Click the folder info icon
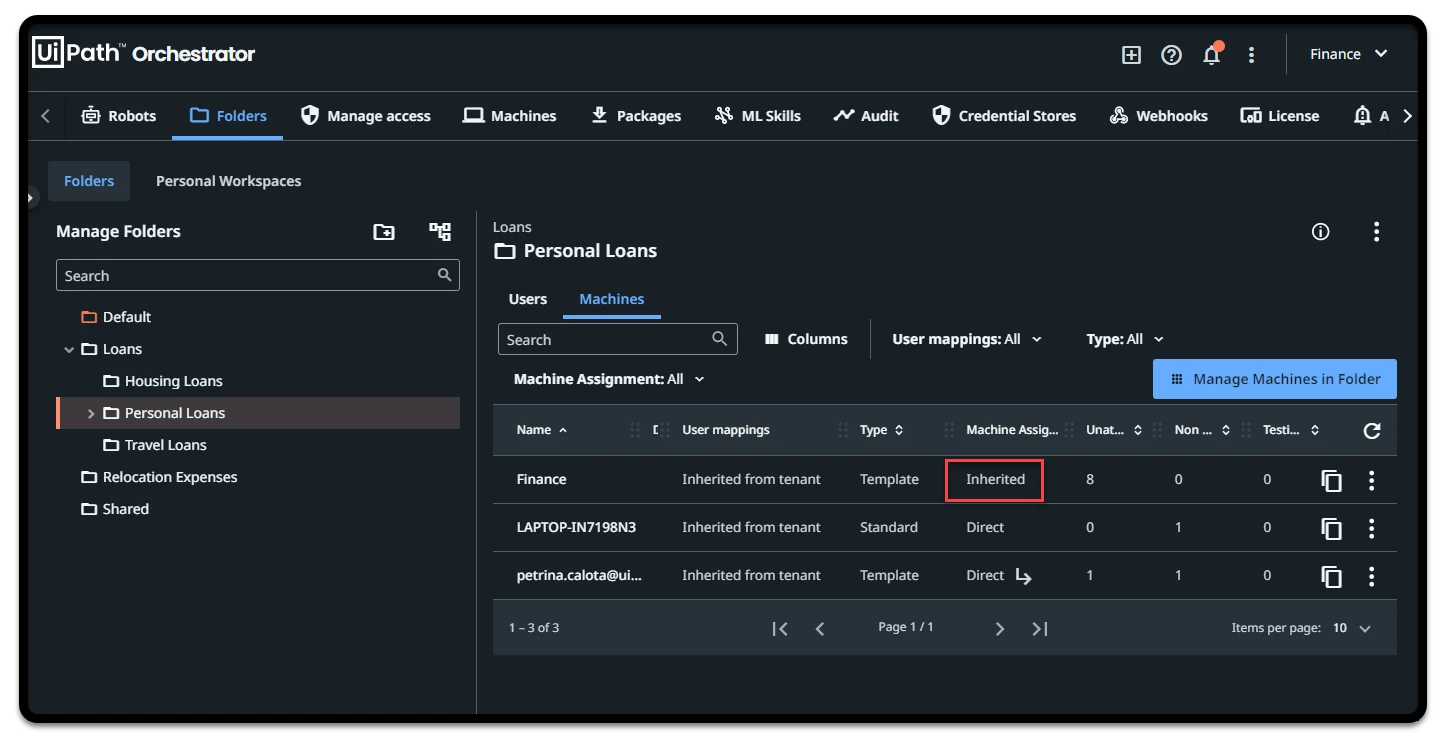This screenshot has width=1445, height=738. [1321, 232]
